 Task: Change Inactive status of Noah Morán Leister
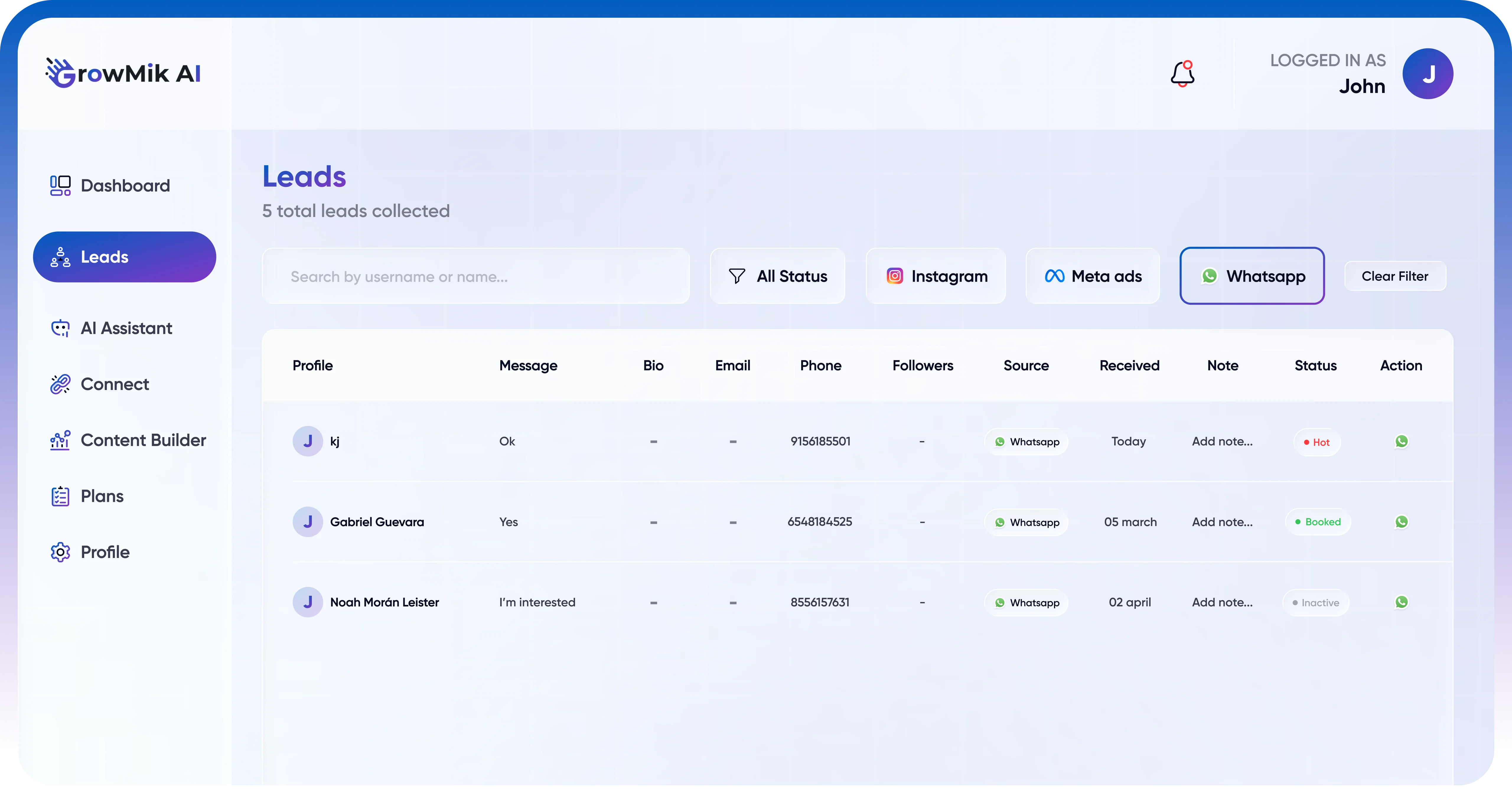pos(1315,603)
